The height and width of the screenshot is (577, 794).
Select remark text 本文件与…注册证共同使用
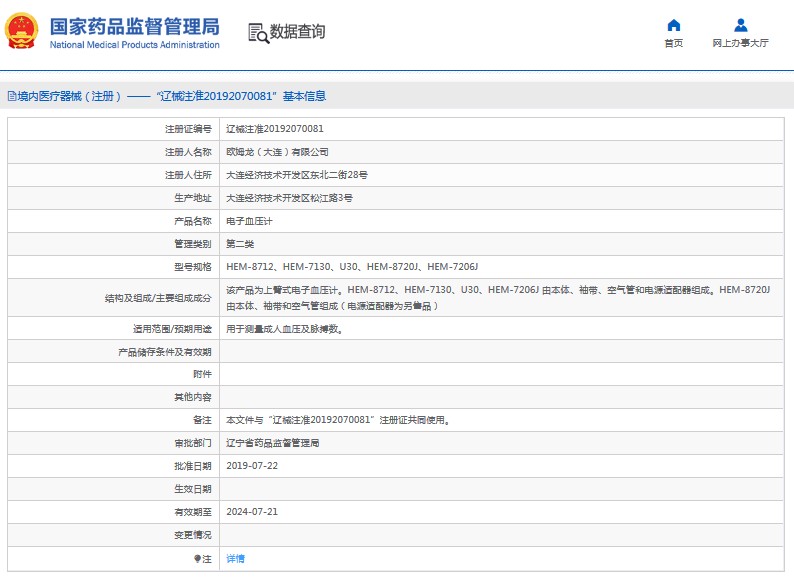(338, 420)
